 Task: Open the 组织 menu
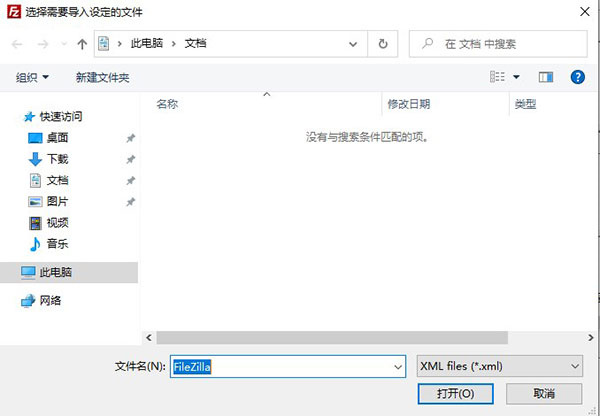[x=32, y=78]
